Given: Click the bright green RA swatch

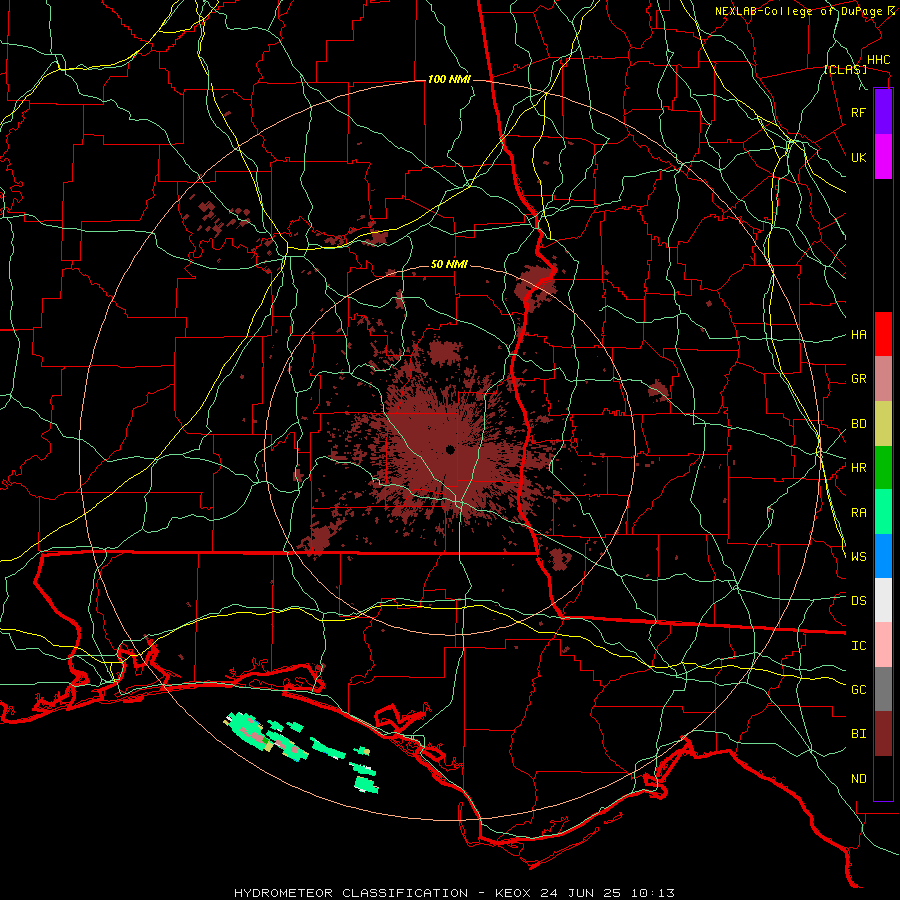Looking at the screenshot, I should click(883, 512).
